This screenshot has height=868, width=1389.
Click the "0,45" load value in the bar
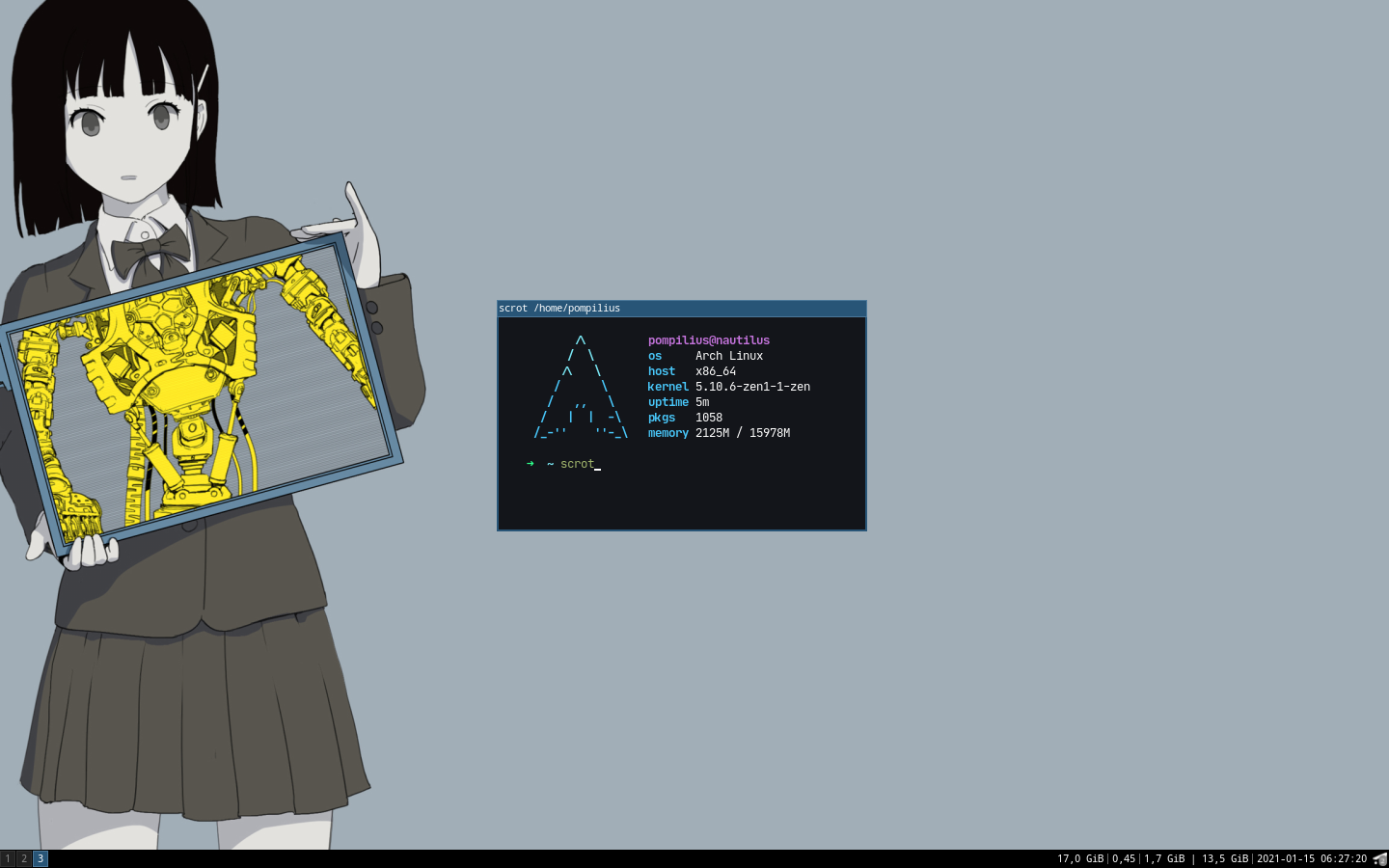pos(1124,858)
